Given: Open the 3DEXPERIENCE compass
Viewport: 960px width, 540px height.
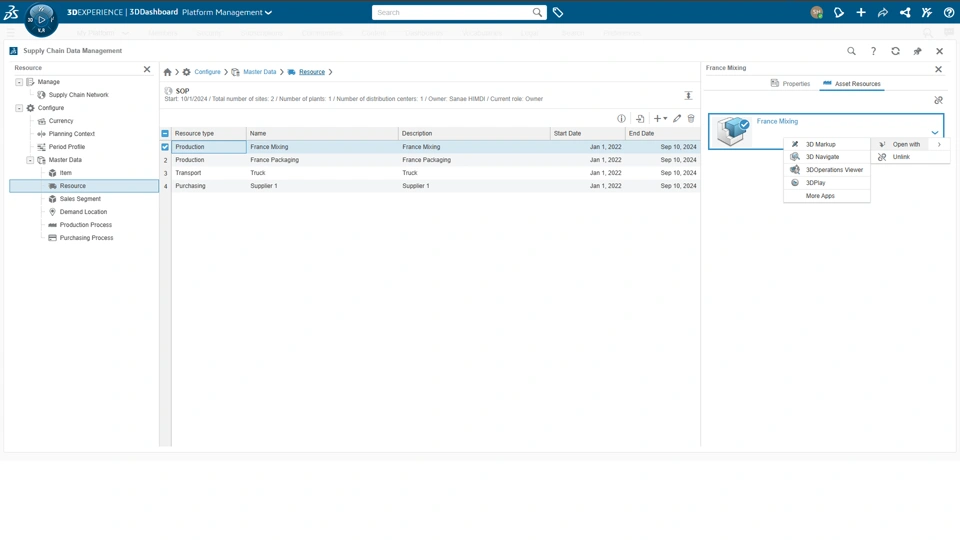Looking at the screenshot, I should 41,19.
